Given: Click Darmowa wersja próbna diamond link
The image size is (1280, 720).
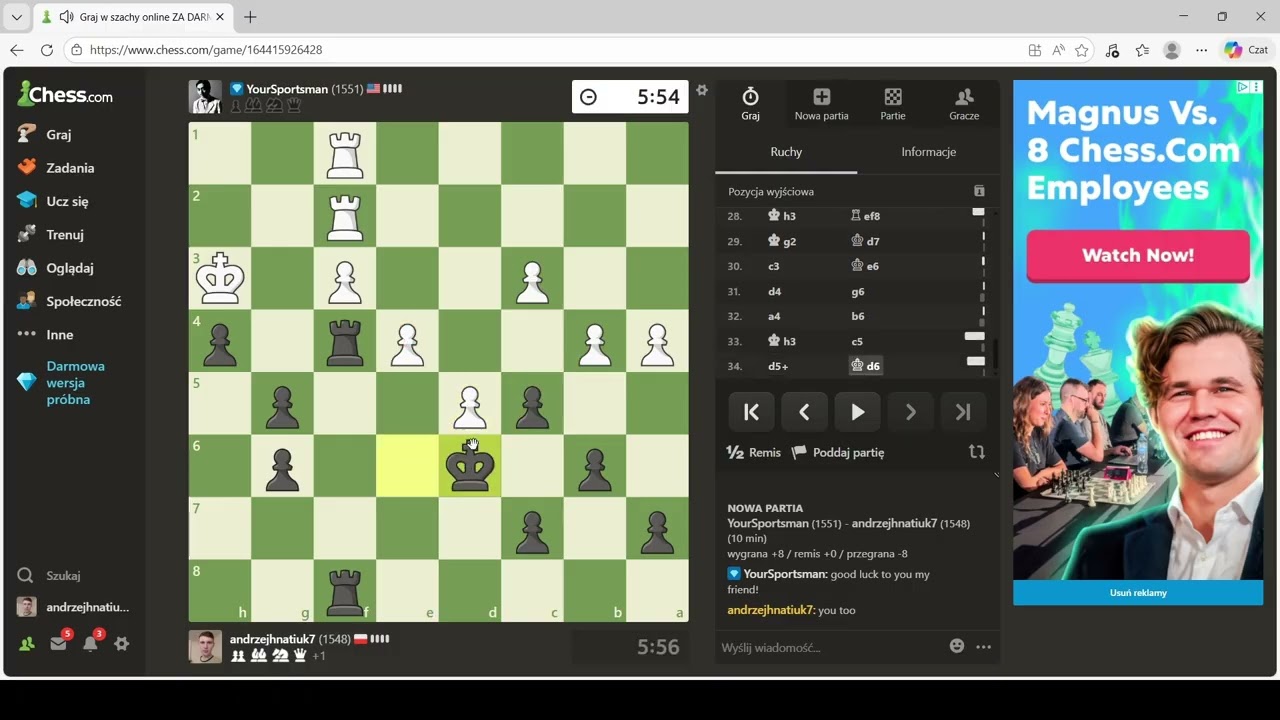Looking at the screenshot, I should (62, 383).
